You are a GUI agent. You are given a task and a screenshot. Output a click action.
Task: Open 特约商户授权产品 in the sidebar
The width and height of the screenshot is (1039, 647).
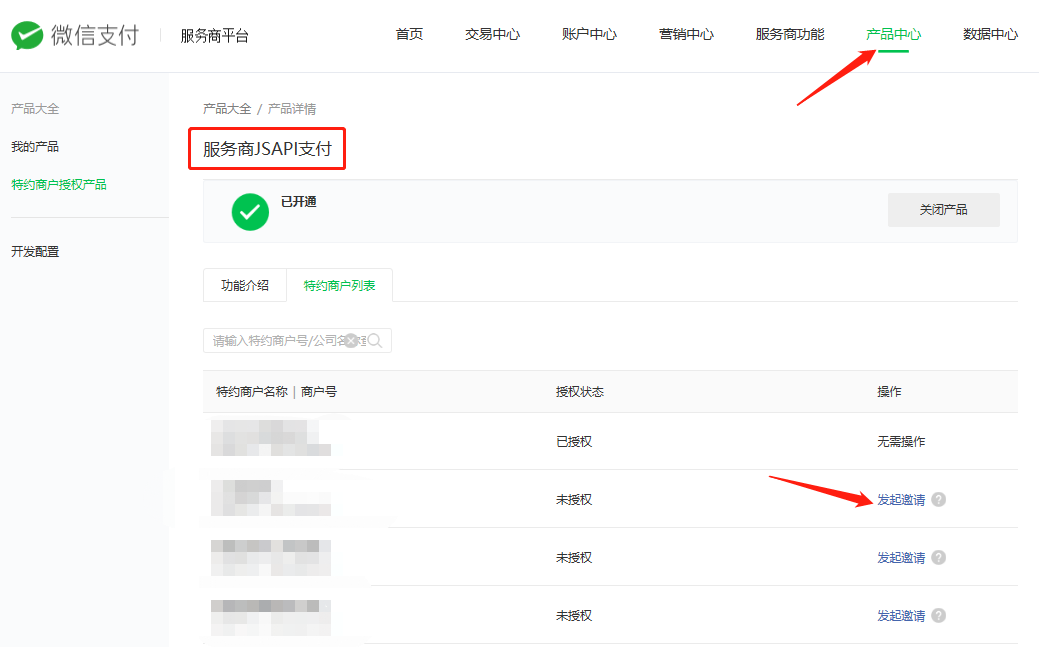(59, 184)
